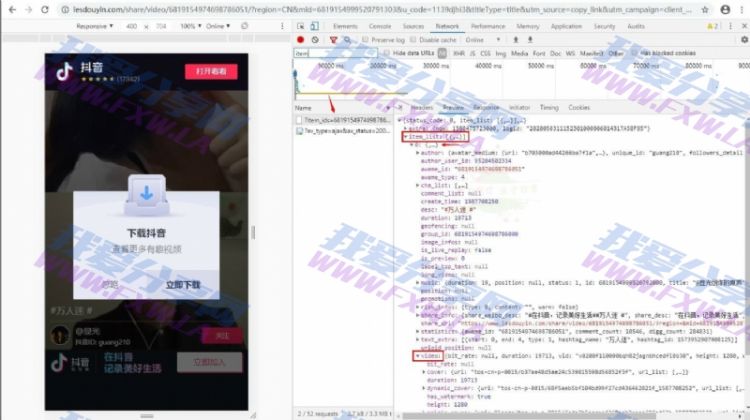Filter requests by Img type
Image resolution: width=750 pixels, height=420 pixels.
point(500,54)
